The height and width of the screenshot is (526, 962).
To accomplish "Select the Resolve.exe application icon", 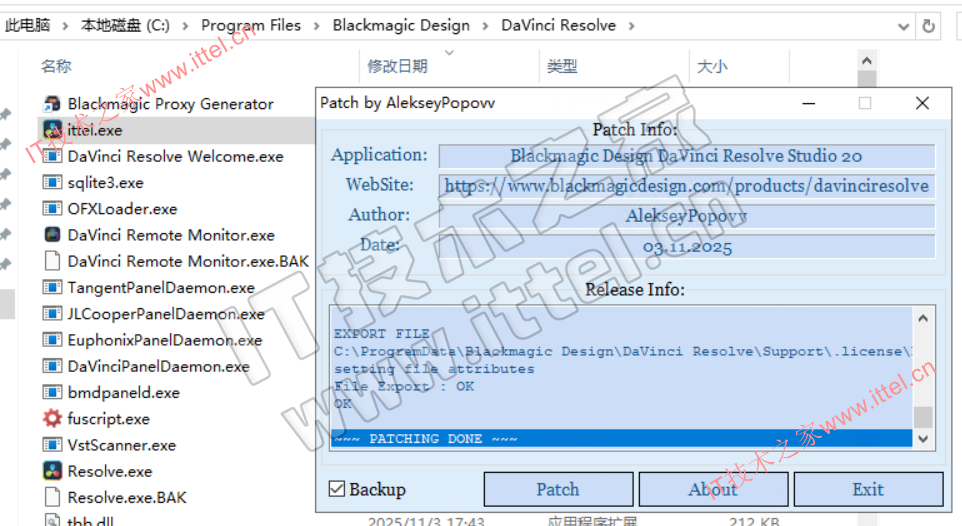I will [52, 471].
